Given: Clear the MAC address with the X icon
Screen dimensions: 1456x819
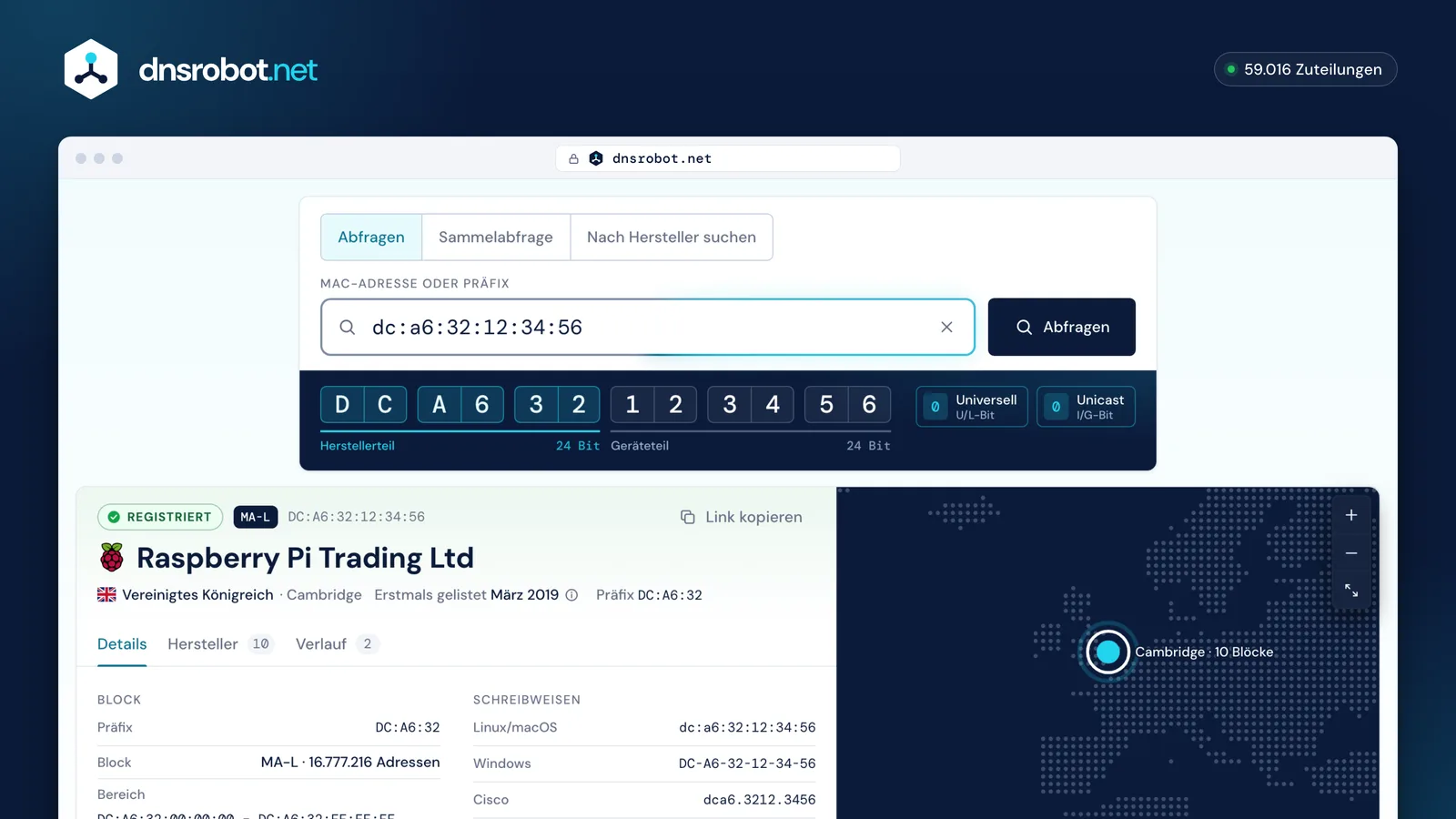Looking at the screenshot, I should point(946,327).
